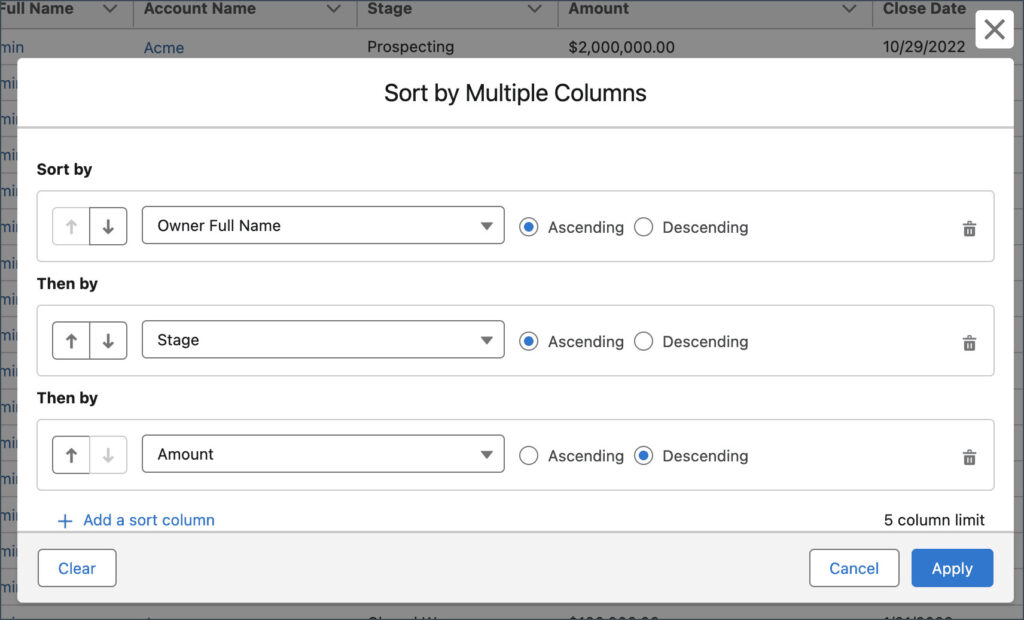Select Descending for Owner Full Name
The image size is (1024, 620).
point(644,227)
